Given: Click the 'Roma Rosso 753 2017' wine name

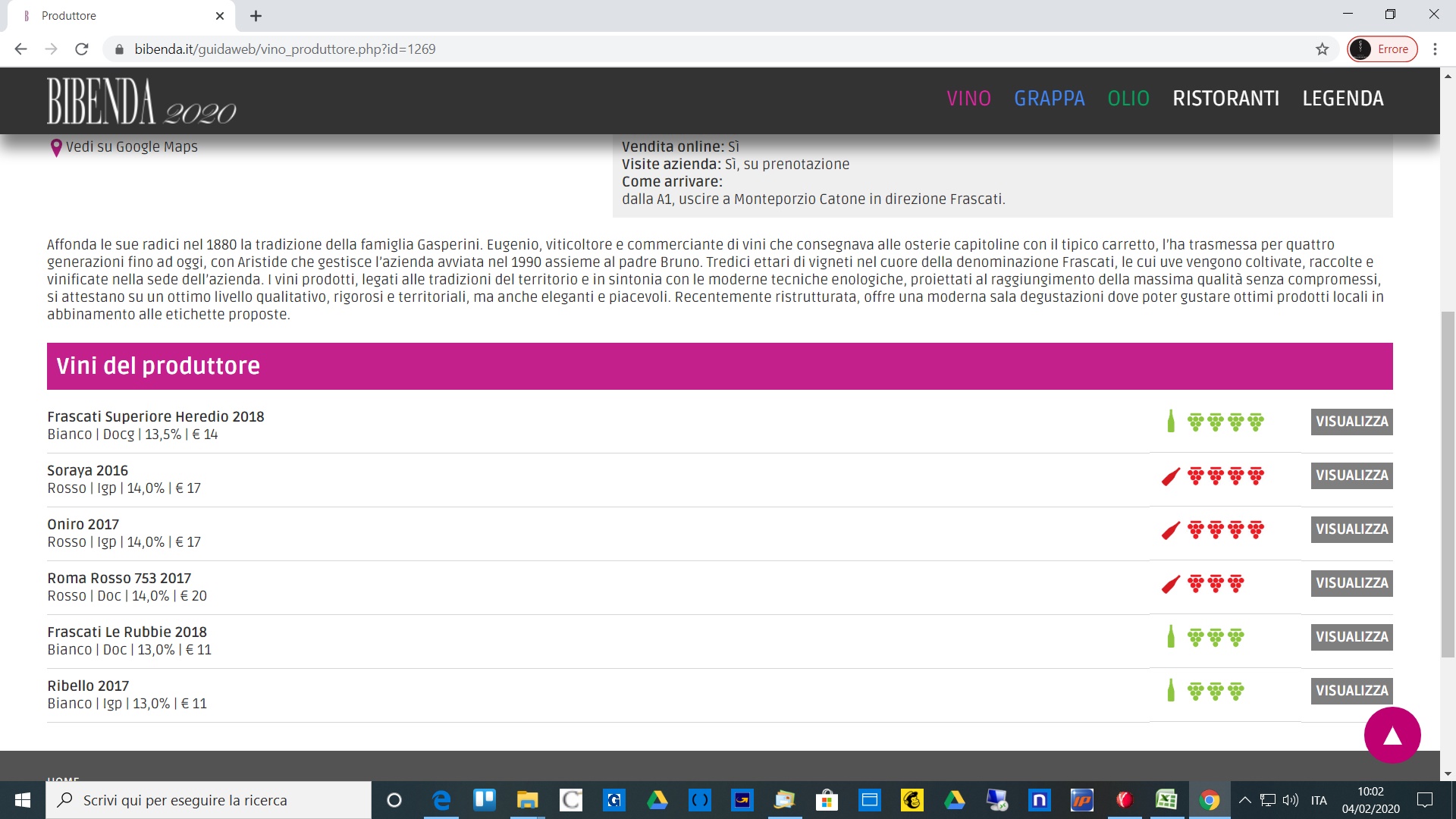Looking at the screenshot, I should [119, 579].
